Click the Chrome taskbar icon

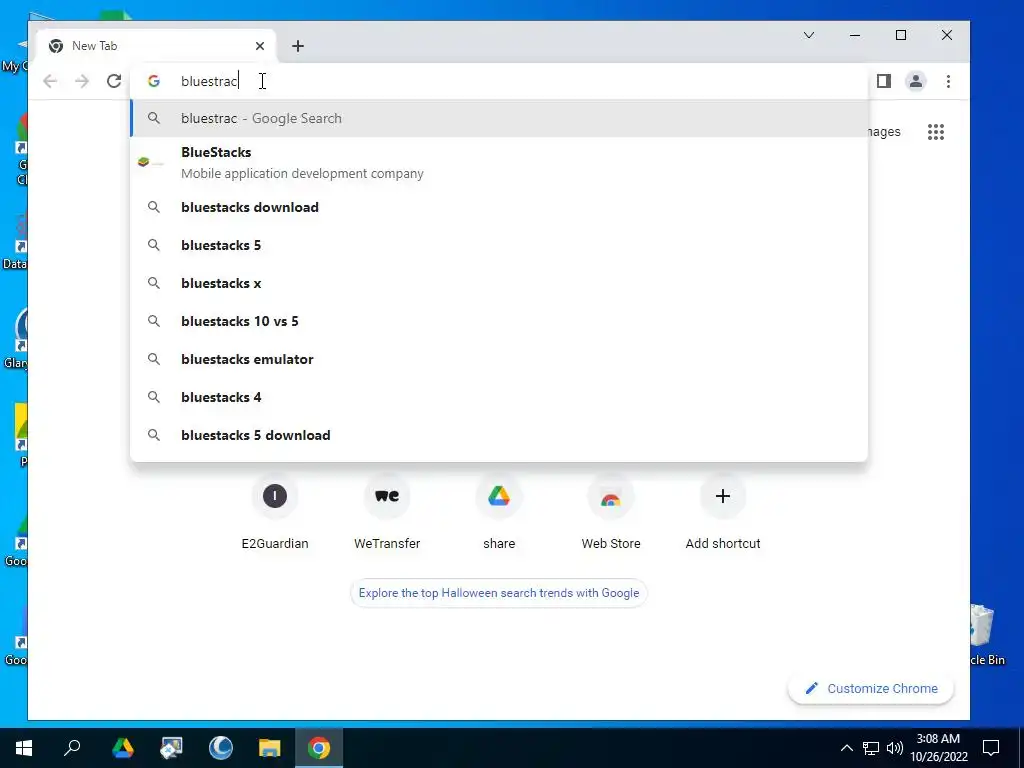[319, 748]
